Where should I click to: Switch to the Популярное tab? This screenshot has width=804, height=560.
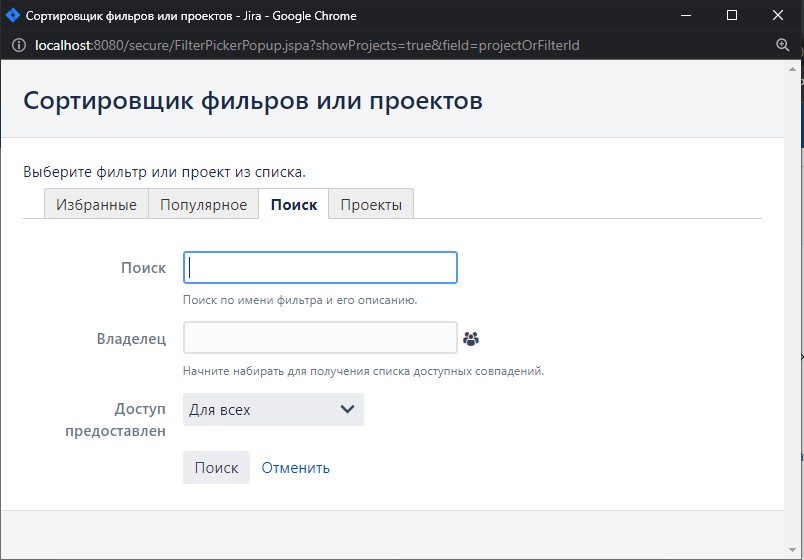[x=204, y=204]
